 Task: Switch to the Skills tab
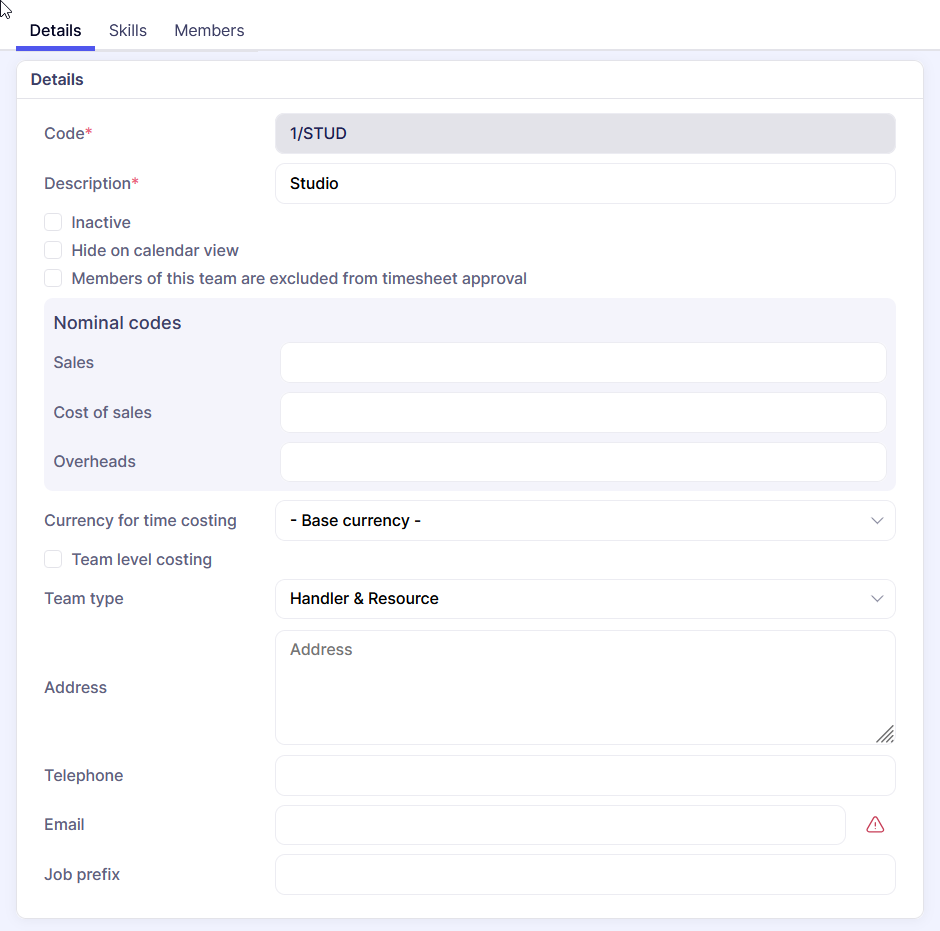(128, 30)
